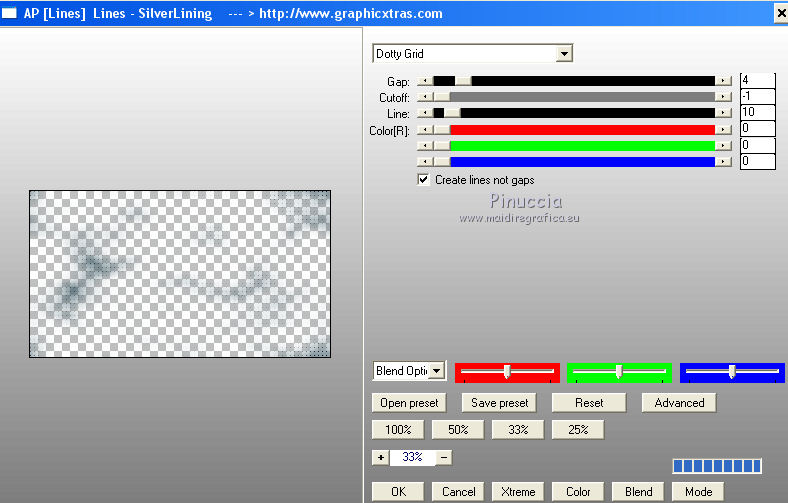The height and width of the screenshot is (503, 788).
Task: Toggle Create lines not gaps checkbox
Action: click(424, 180)
